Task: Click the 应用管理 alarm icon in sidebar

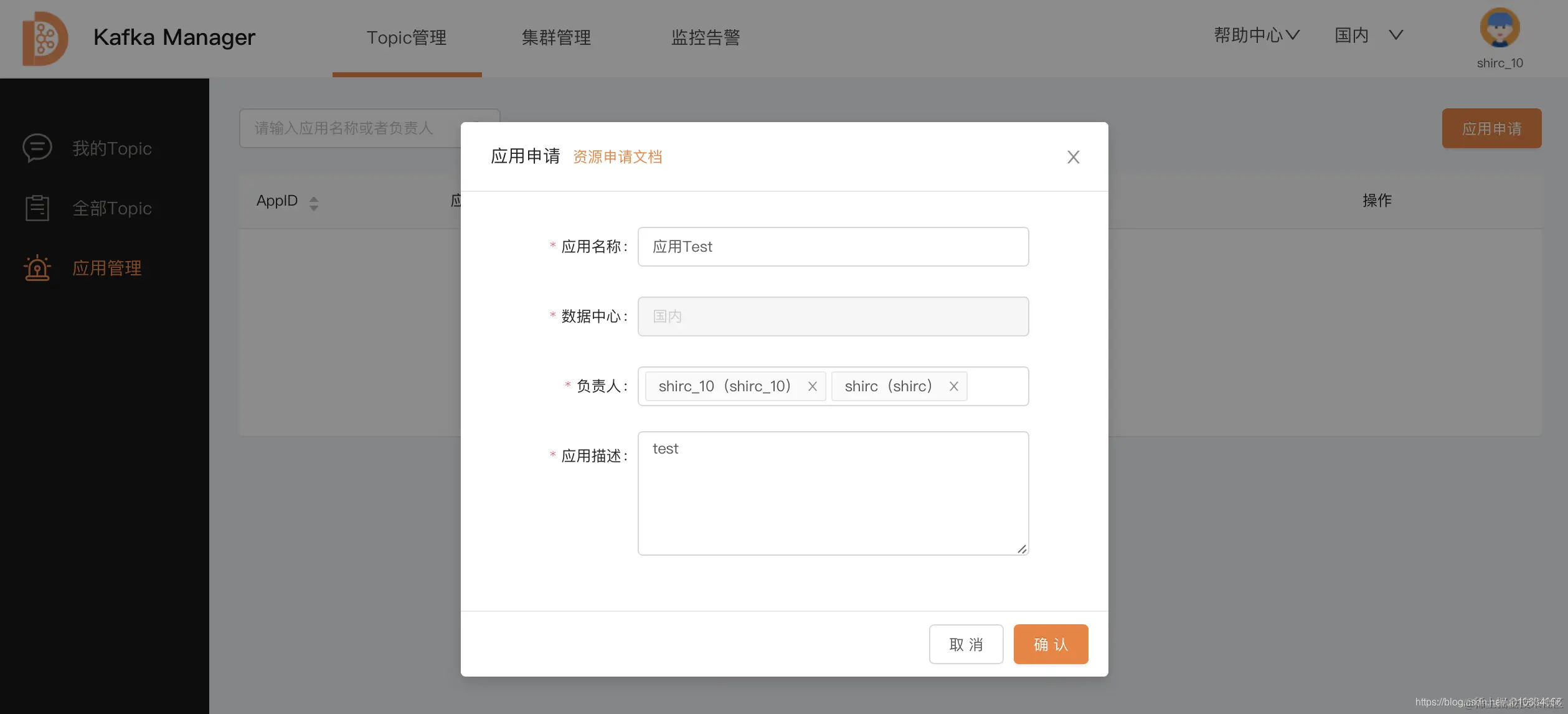Action: (36, 267)
